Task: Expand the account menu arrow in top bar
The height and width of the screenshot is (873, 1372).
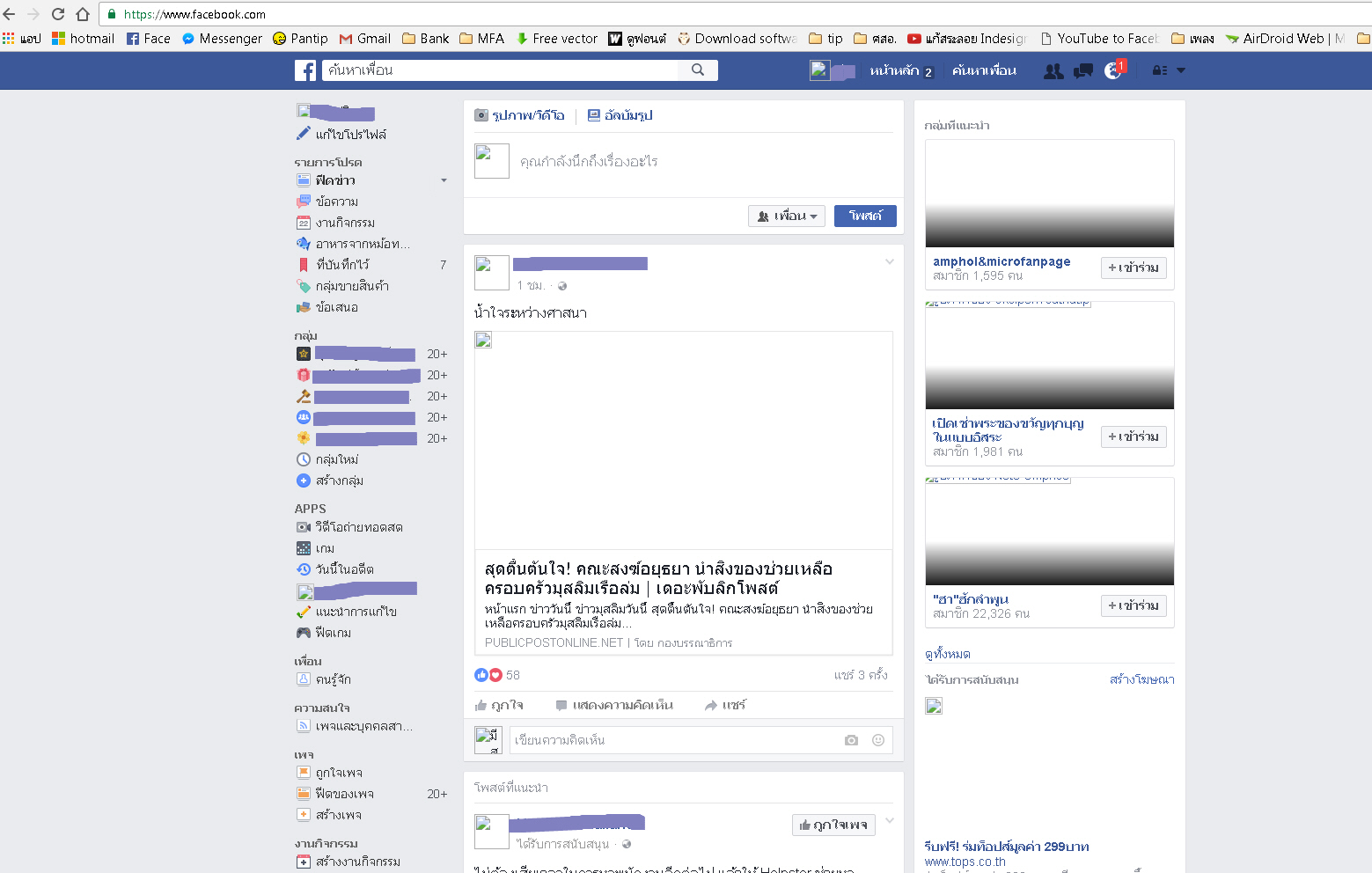Action: click(1181, 70)
